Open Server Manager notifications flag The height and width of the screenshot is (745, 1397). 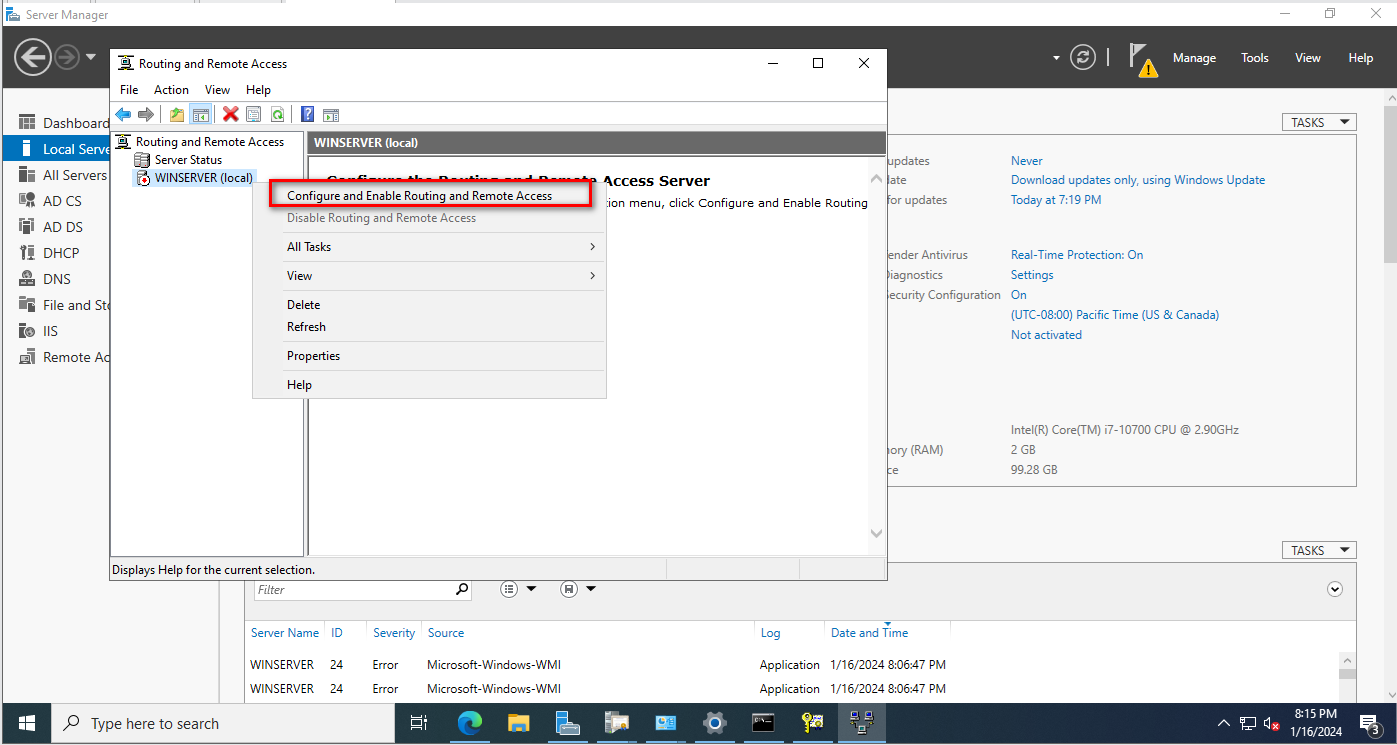tap(1141, 58)
